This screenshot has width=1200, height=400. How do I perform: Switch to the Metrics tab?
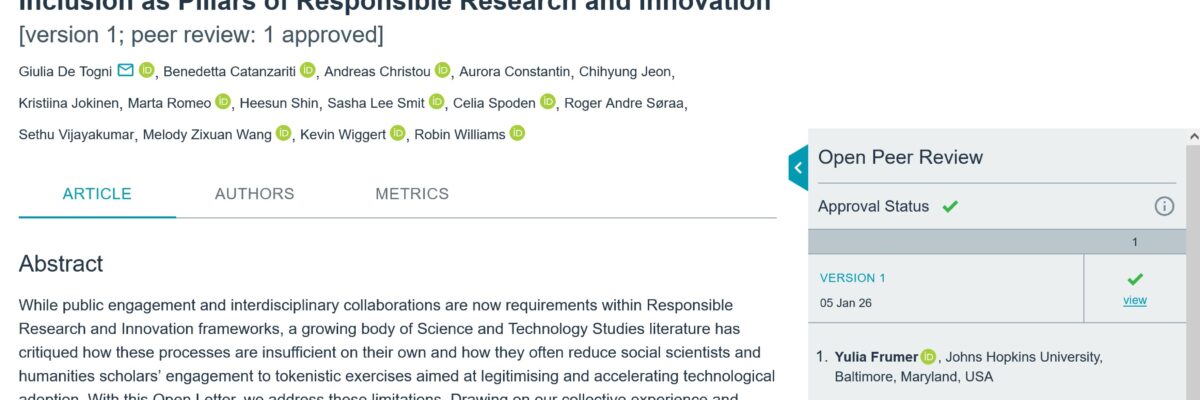(412, 194)
